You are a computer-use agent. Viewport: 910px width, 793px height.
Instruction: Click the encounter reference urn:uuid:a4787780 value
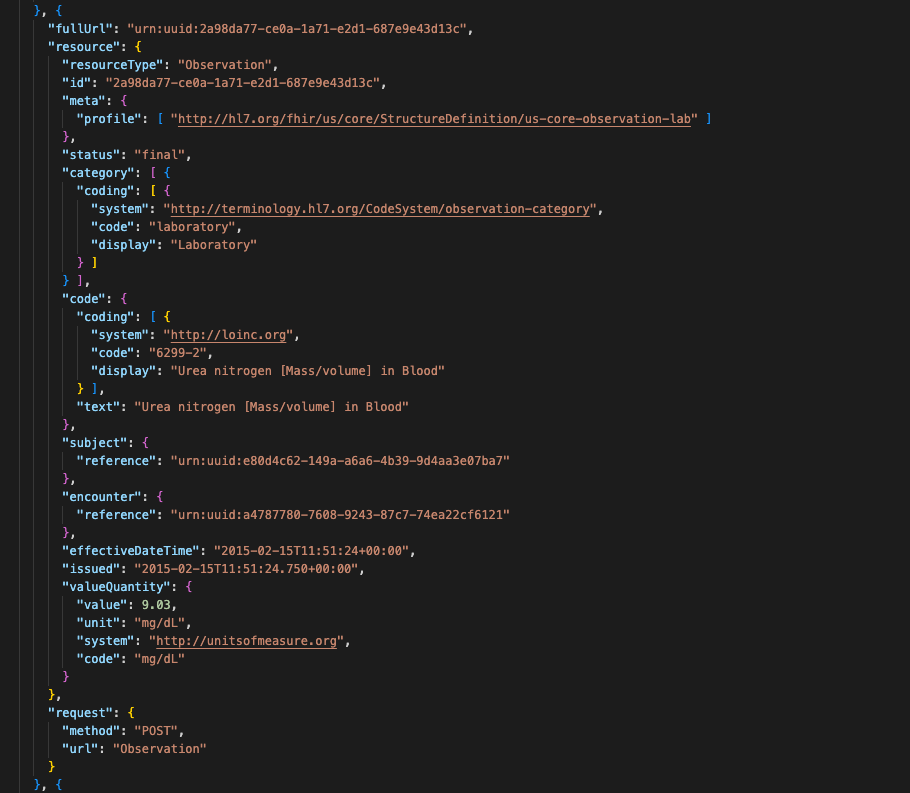340,515
